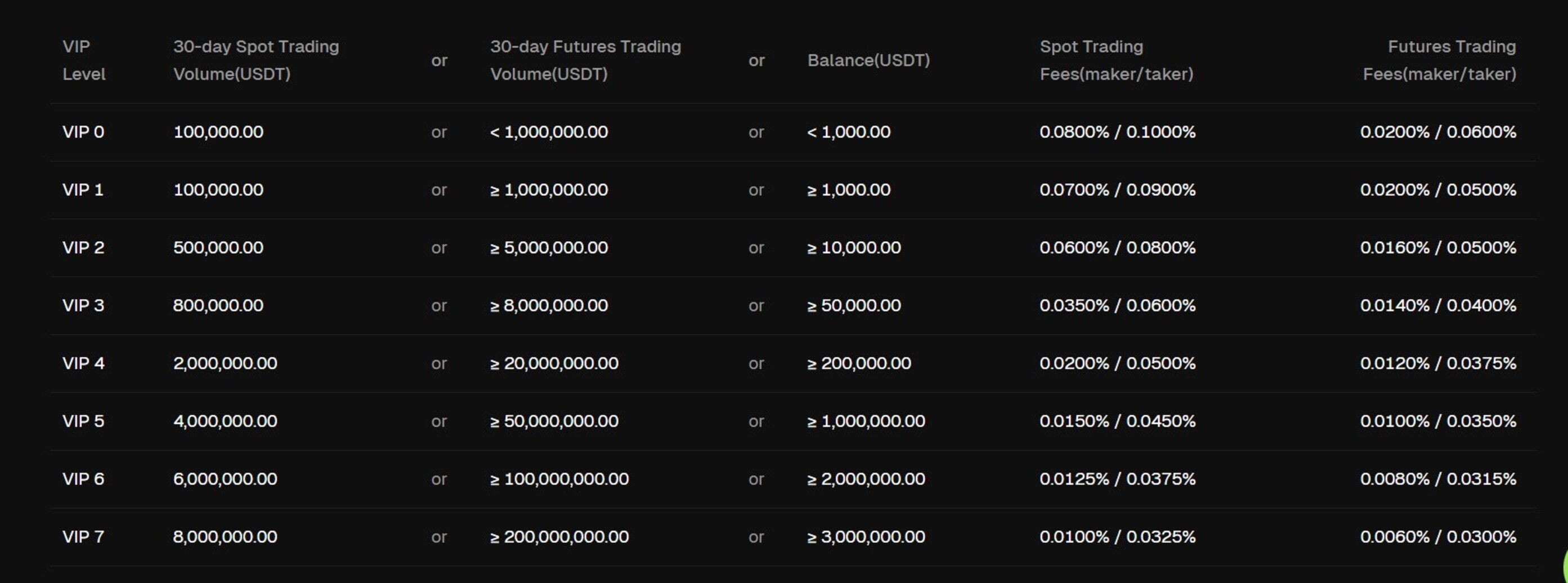
Task: Select the VIP 7 row label
Action: [x=83, y=537]
